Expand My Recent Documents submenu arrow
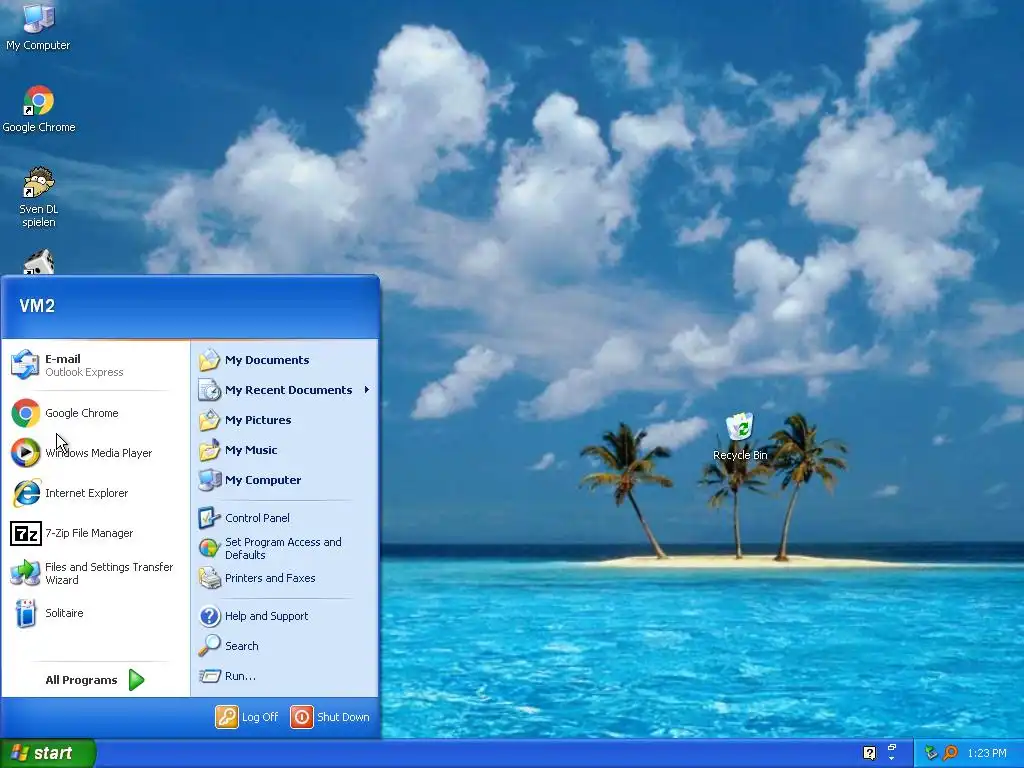This screenshot has width=1024, height=768. click(366, 390)
